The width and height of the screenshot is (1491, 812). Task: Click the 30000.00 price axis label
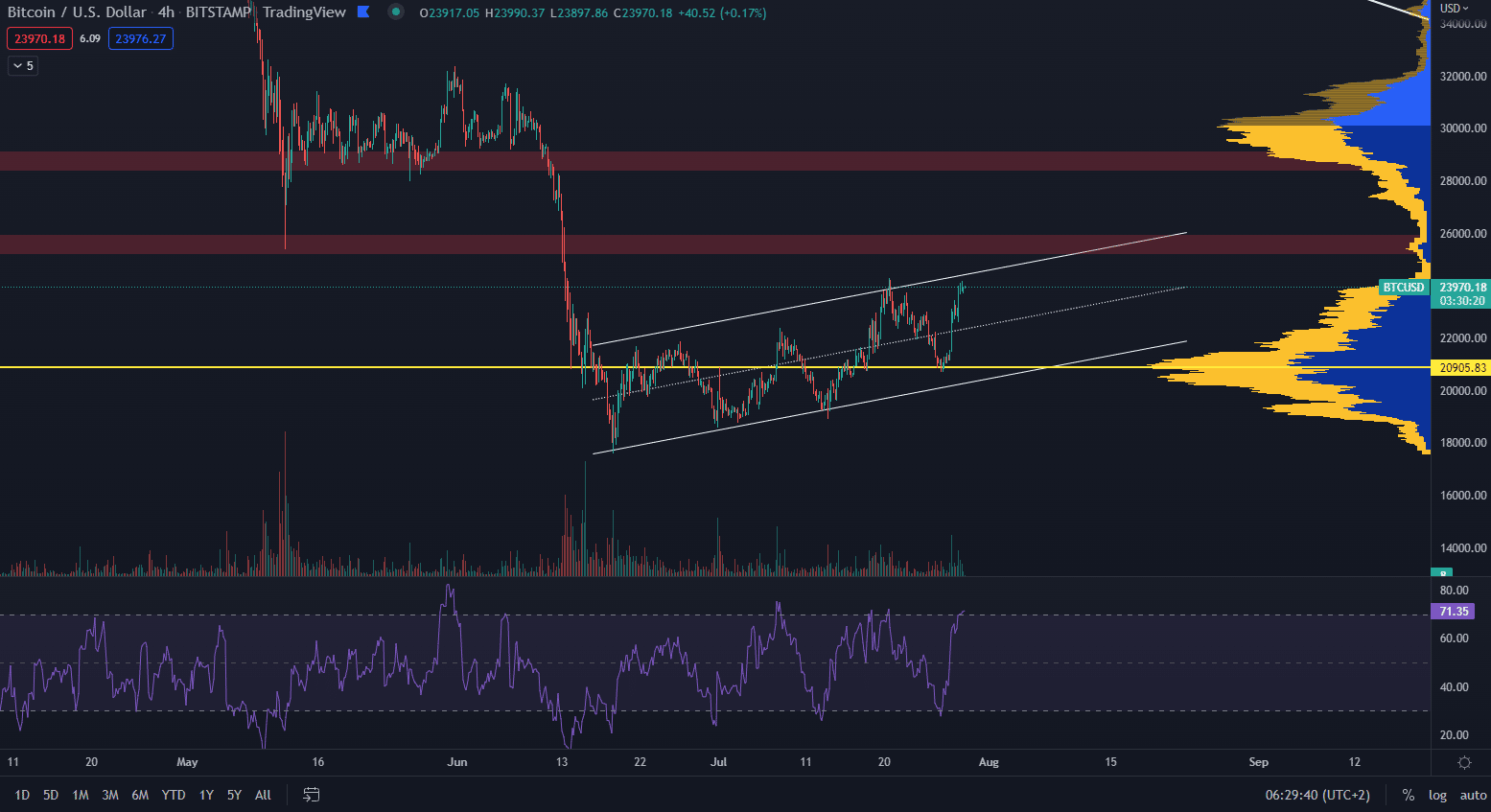[1463, 128]
